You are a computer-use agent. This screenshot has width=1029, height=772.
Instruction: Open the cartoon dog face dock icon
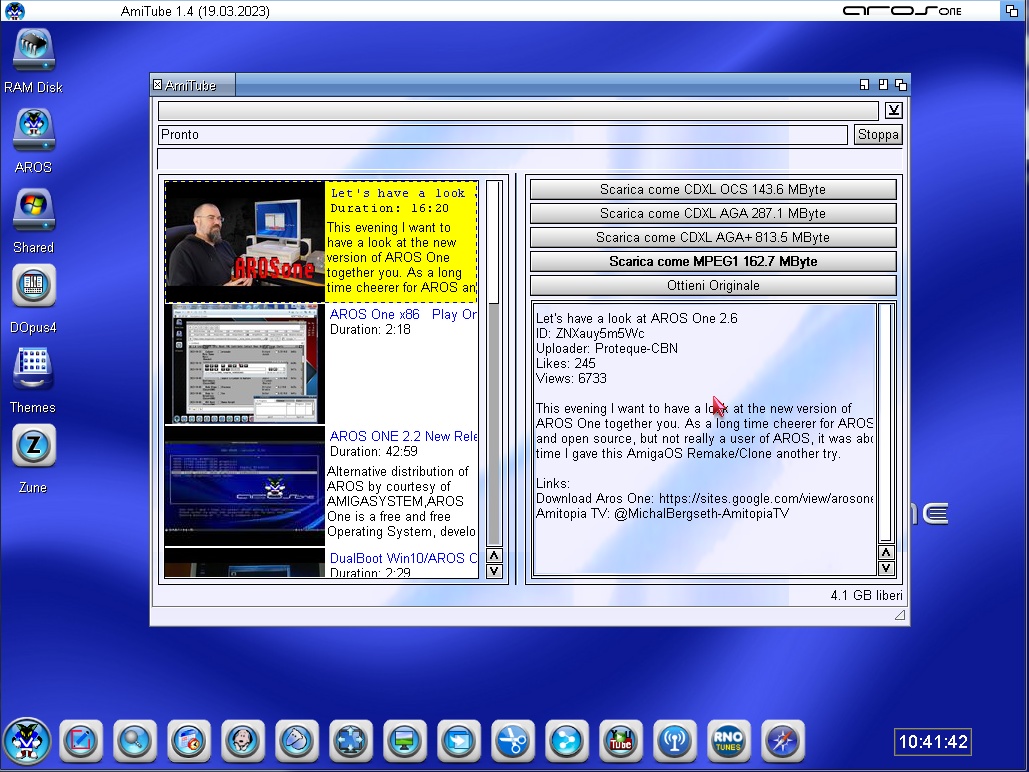pos(243,741)
